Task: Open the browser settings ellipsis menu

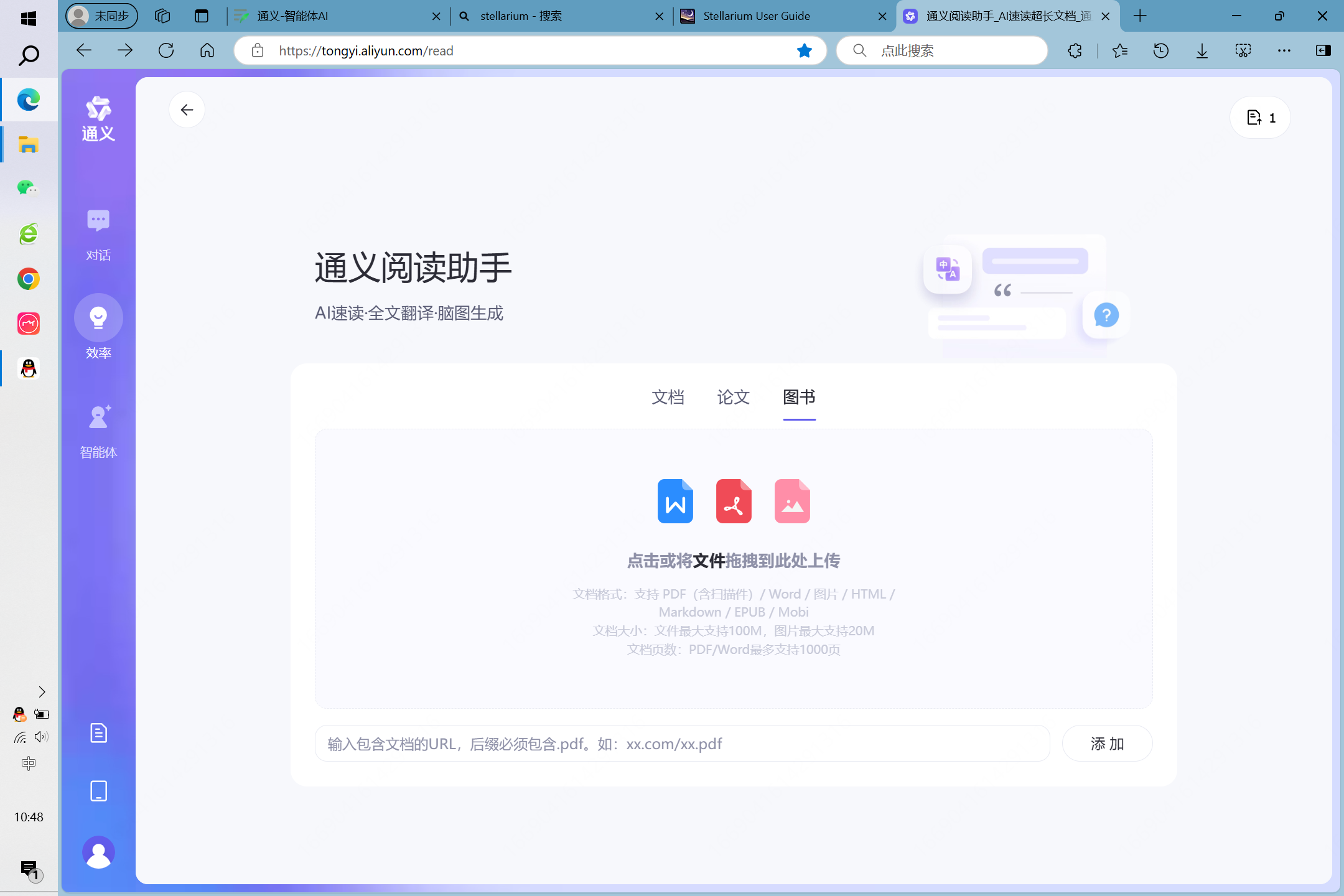Action: pyautogui.click(x=1284, y=50)
